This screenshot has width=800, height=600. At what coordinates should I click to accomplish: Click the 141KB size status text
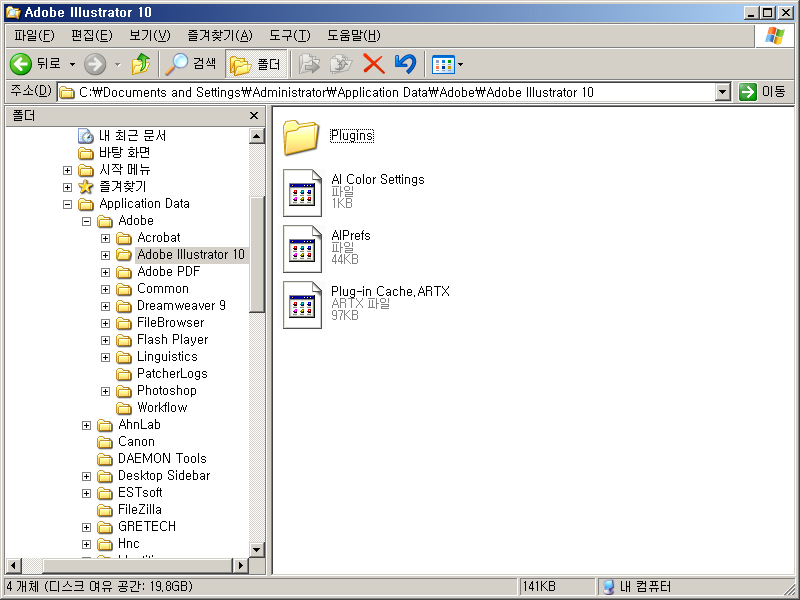click(539, 587)
